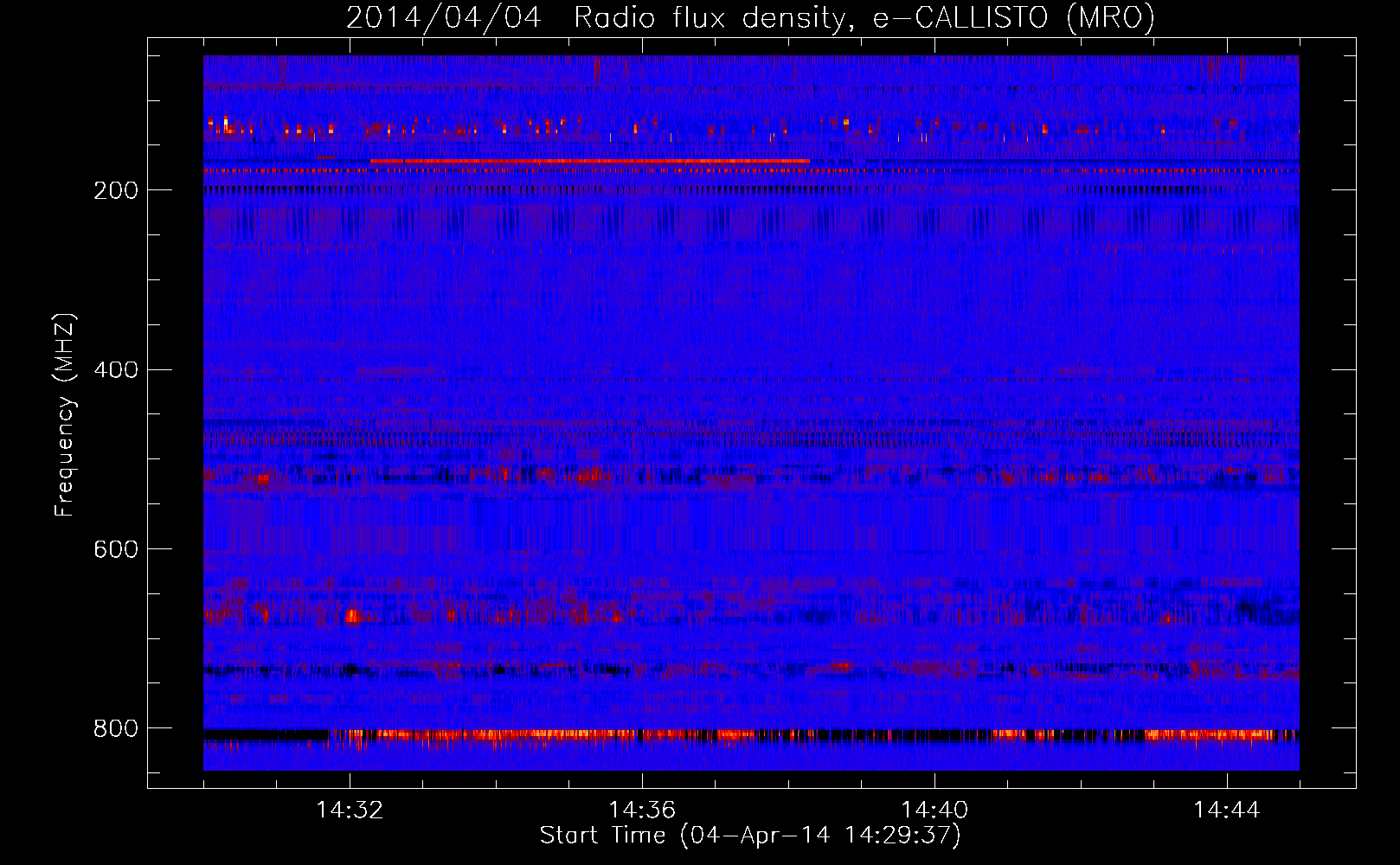
Task: Click the 'Frequency (MHZ)' axis label
Action: coord(65,415)
